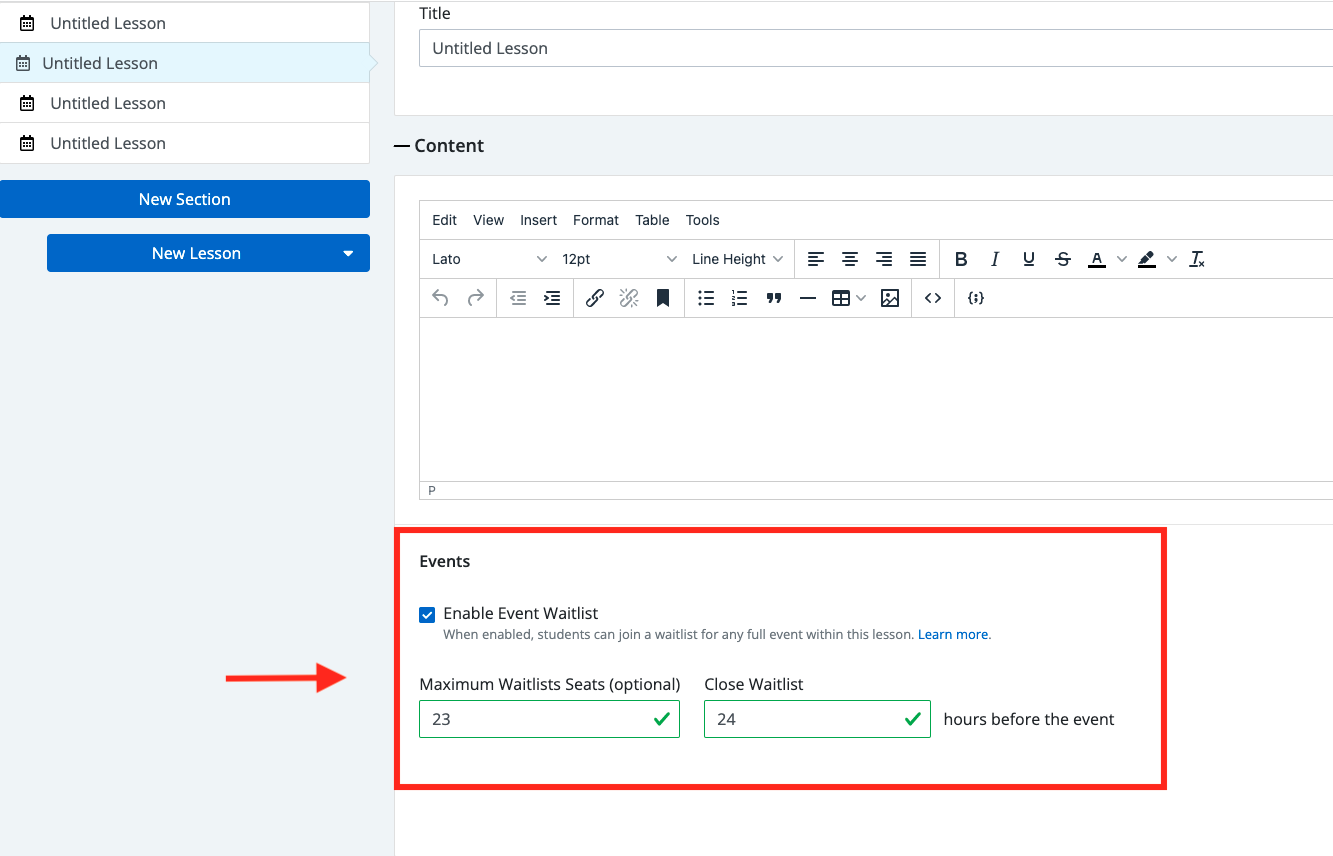Apply strikethrough formatting
The image size is (1333, 856).
pos(1063,259)
